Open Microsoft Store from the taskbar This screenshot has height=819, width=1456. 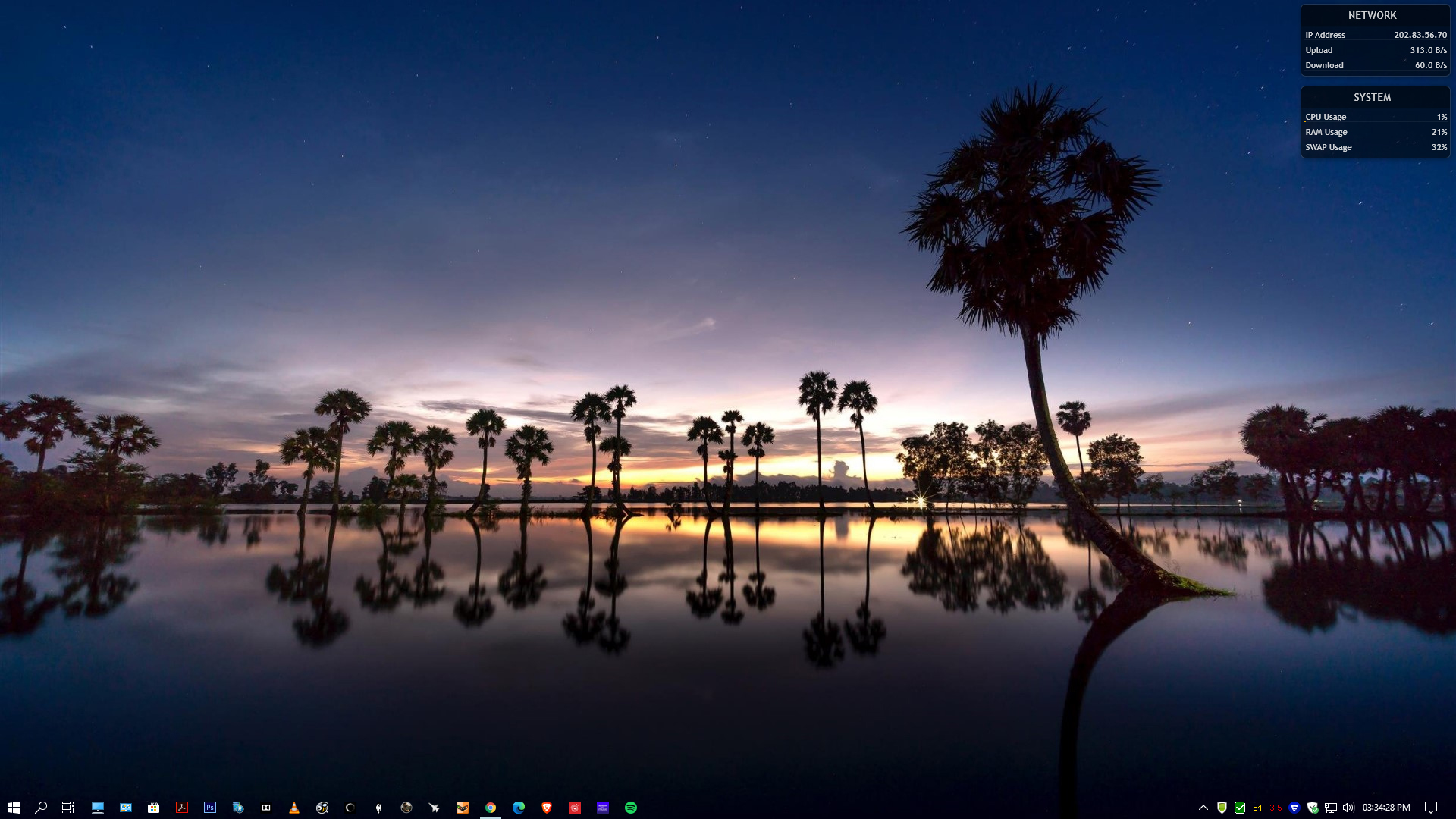(x=154, y=808)
